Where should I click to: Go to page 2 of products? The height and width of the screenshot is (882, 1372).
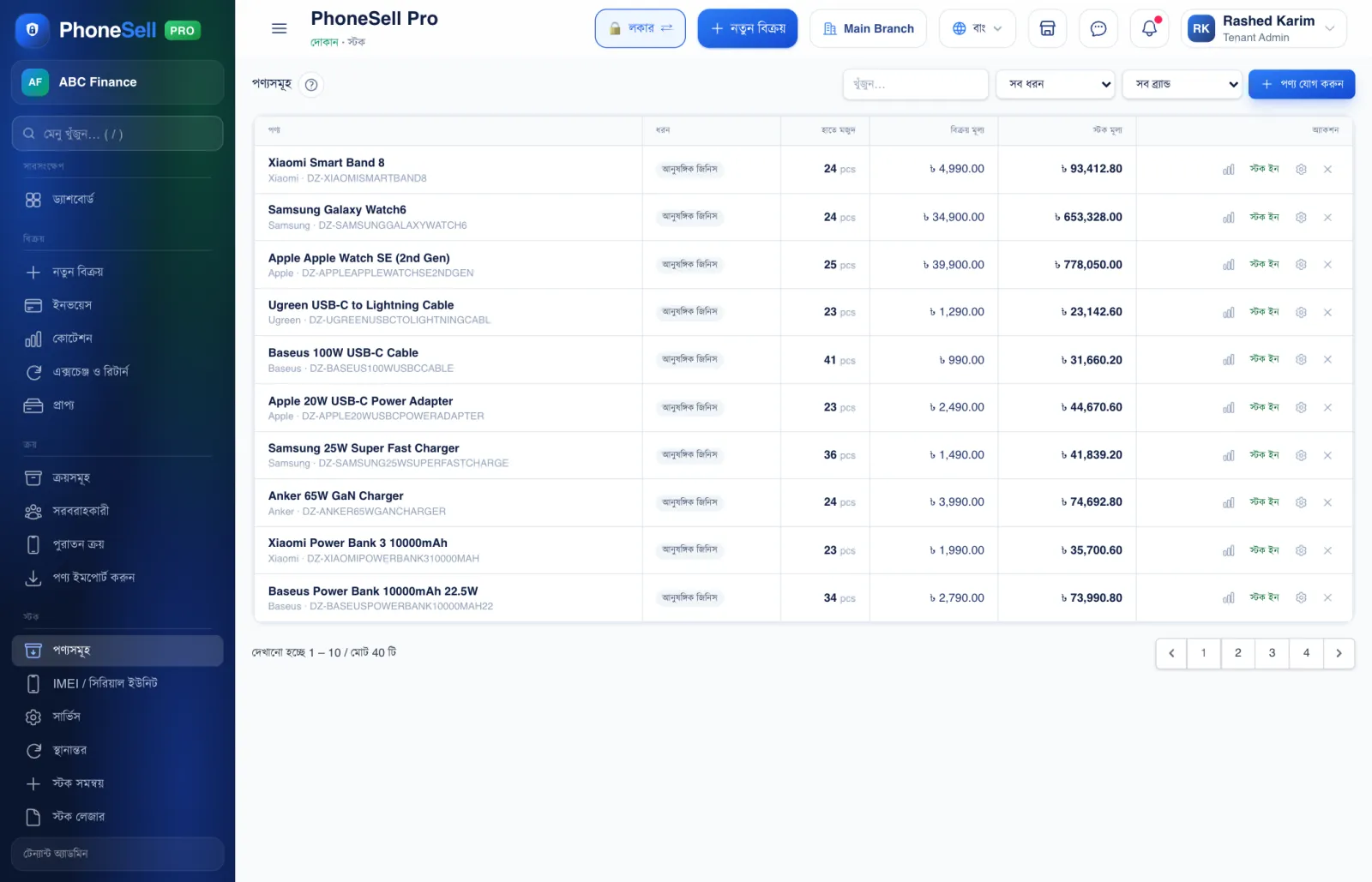point(1237,653)
